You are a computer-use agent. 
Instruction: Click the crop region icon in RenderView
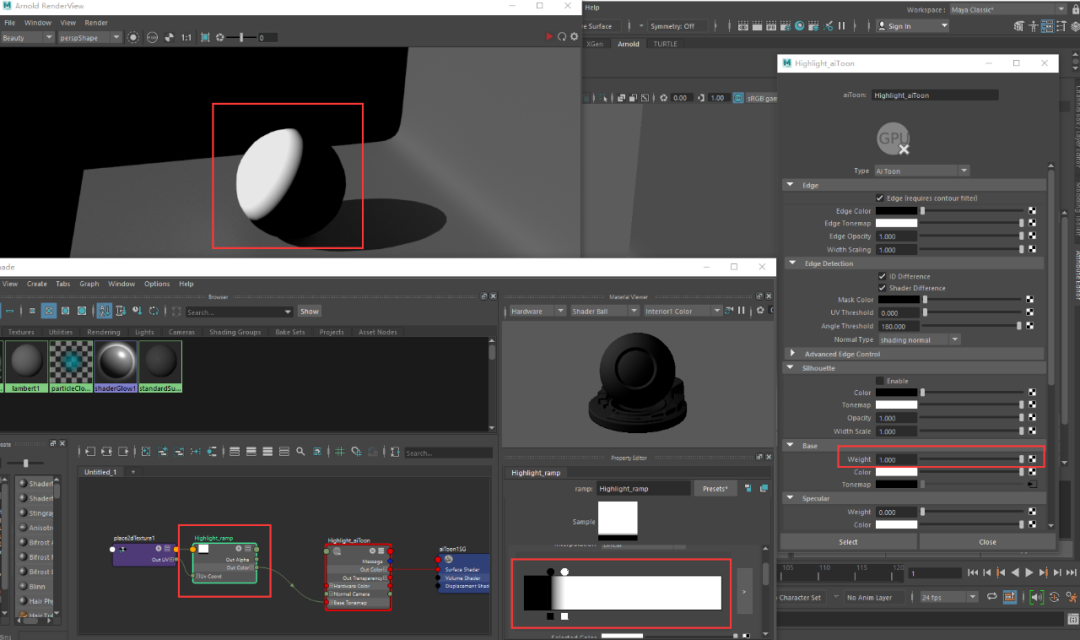click(205, 37)
